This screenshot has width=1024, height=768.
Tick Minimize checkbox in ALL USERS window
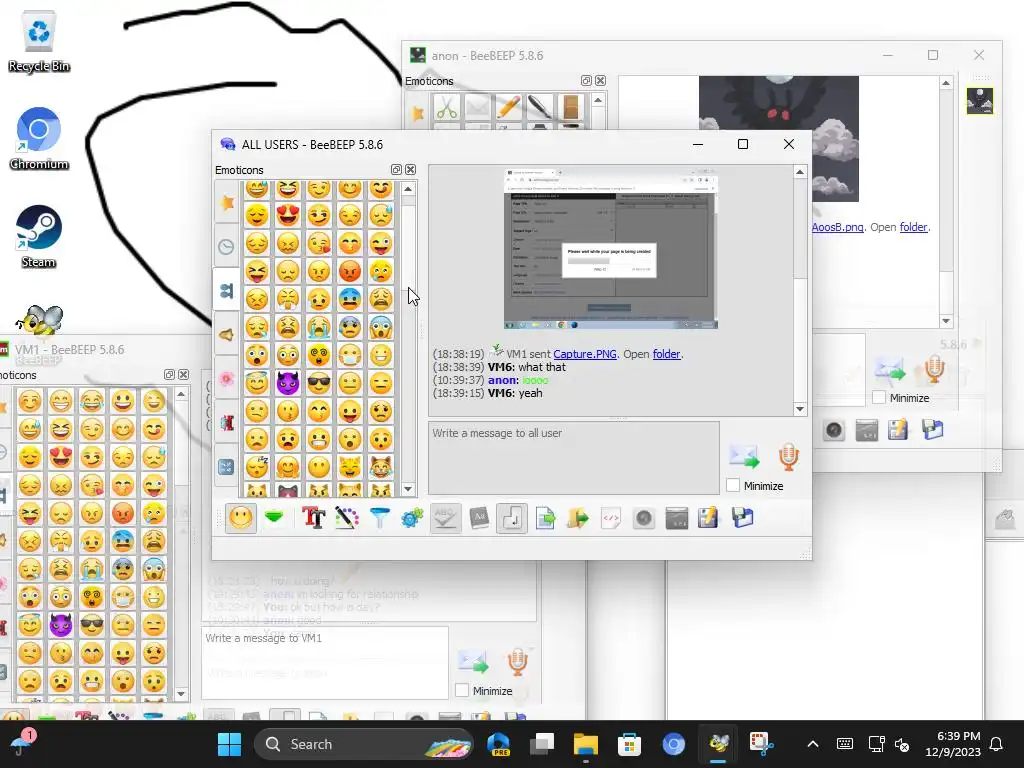(x=733, y=485)
